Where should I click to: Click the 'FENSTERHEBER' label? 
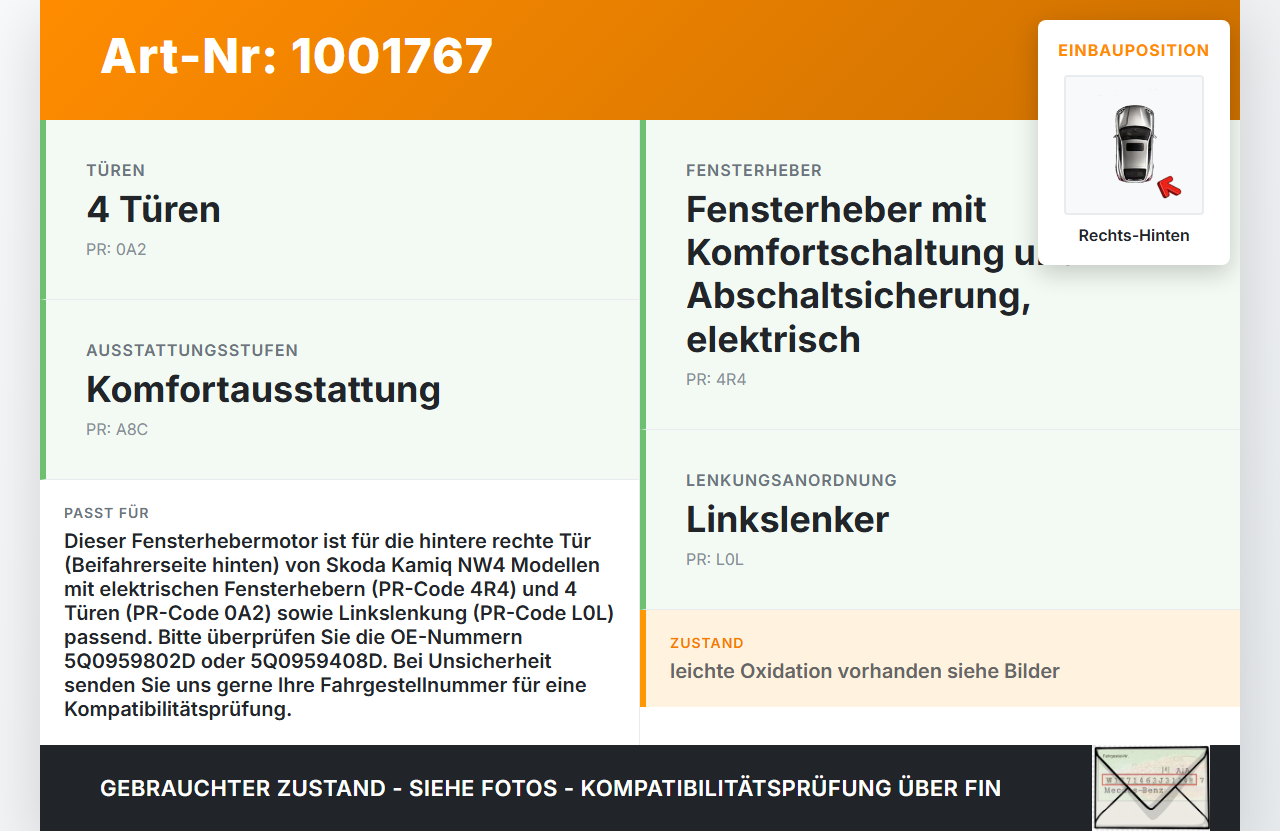click(x=754, y=170)
